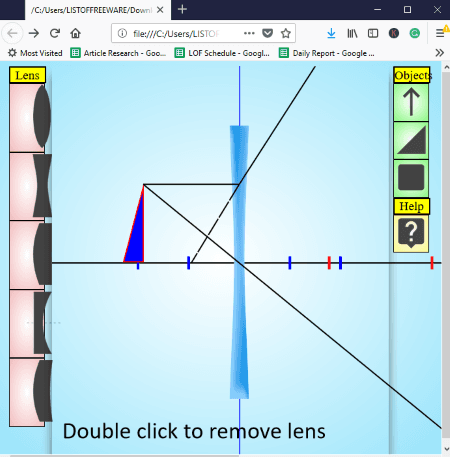Click the red marker beside the blue marker

[329, 263]
